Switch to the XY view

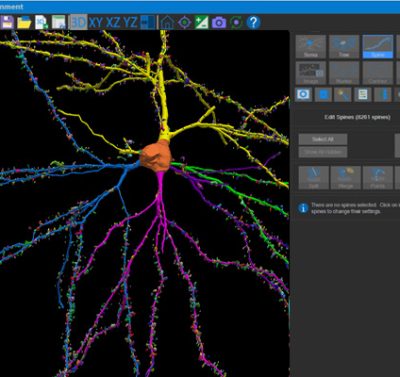tap(96, 22)
